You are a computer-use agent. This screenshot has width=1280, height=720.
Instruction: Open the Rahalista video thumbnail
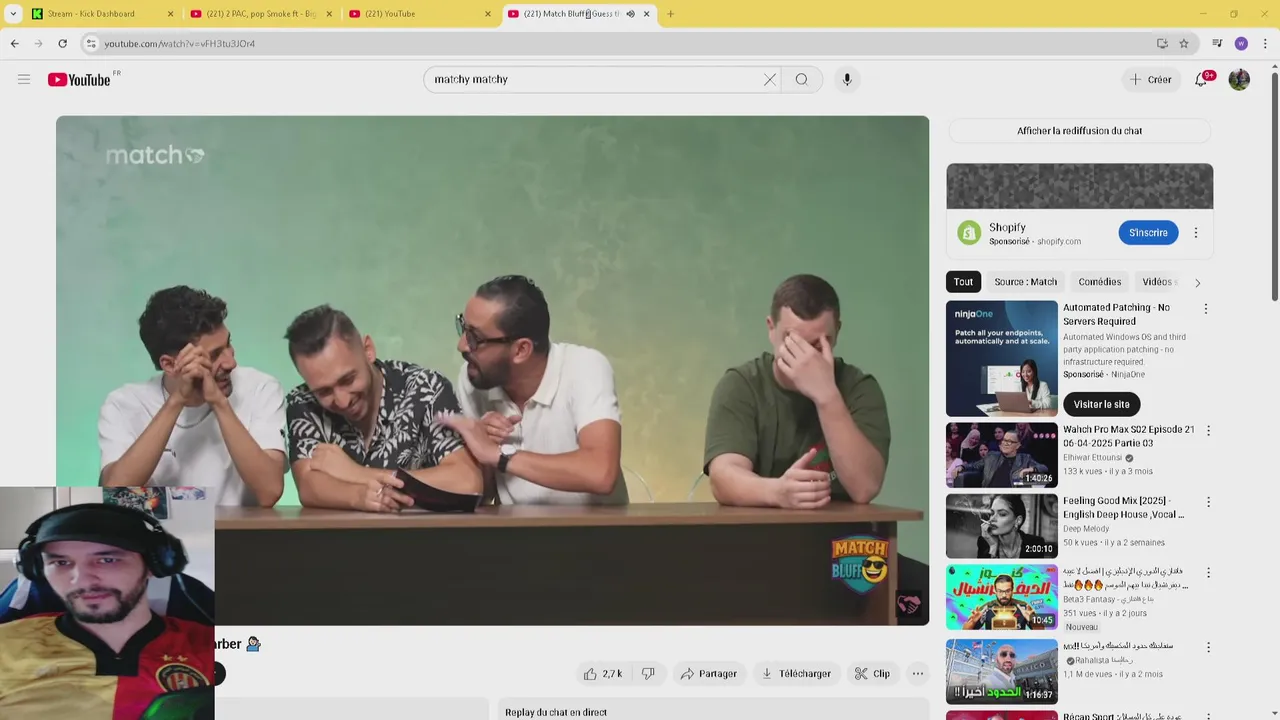coord(1001,670)
